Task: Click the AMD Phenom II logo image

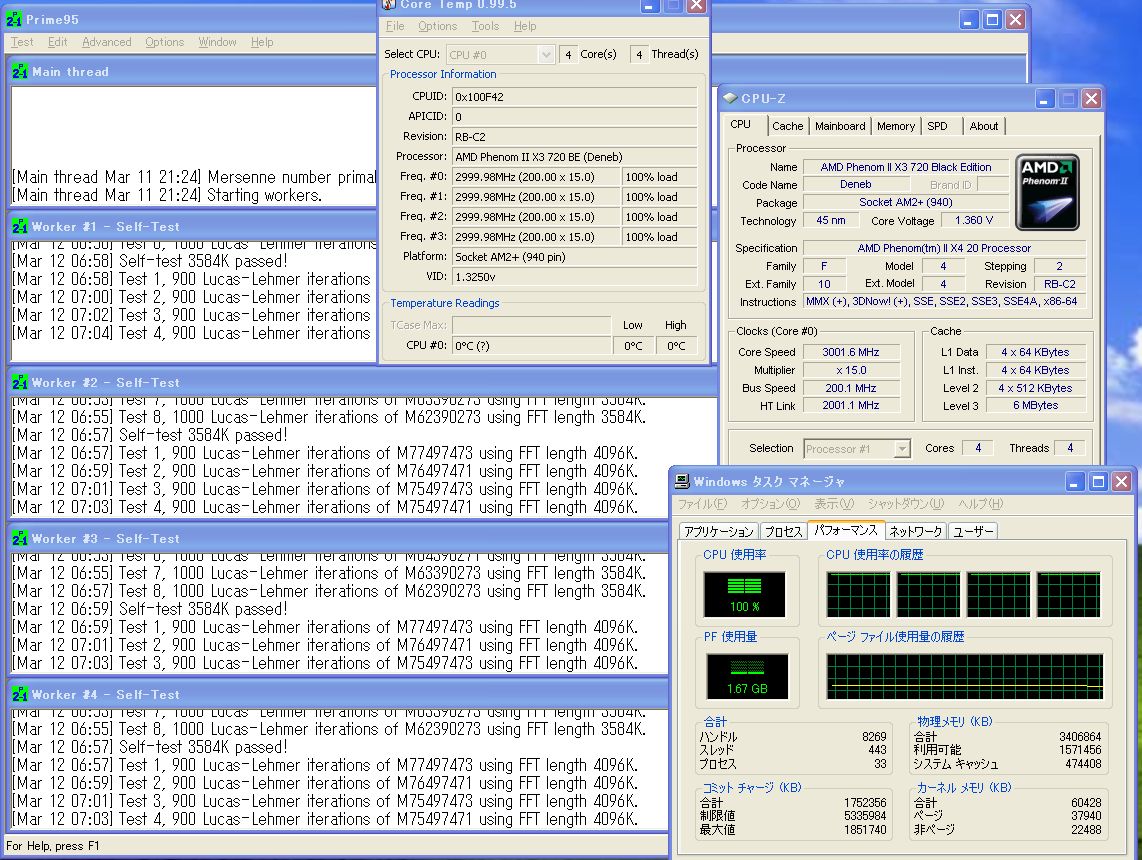Action: coord(1047,192)
